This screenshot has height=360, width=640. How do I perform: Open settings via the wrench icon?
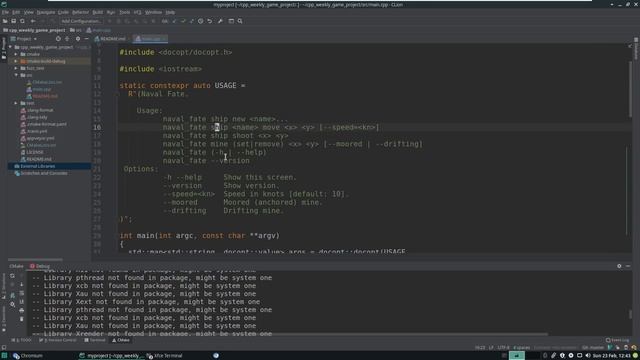click(220, 21)
